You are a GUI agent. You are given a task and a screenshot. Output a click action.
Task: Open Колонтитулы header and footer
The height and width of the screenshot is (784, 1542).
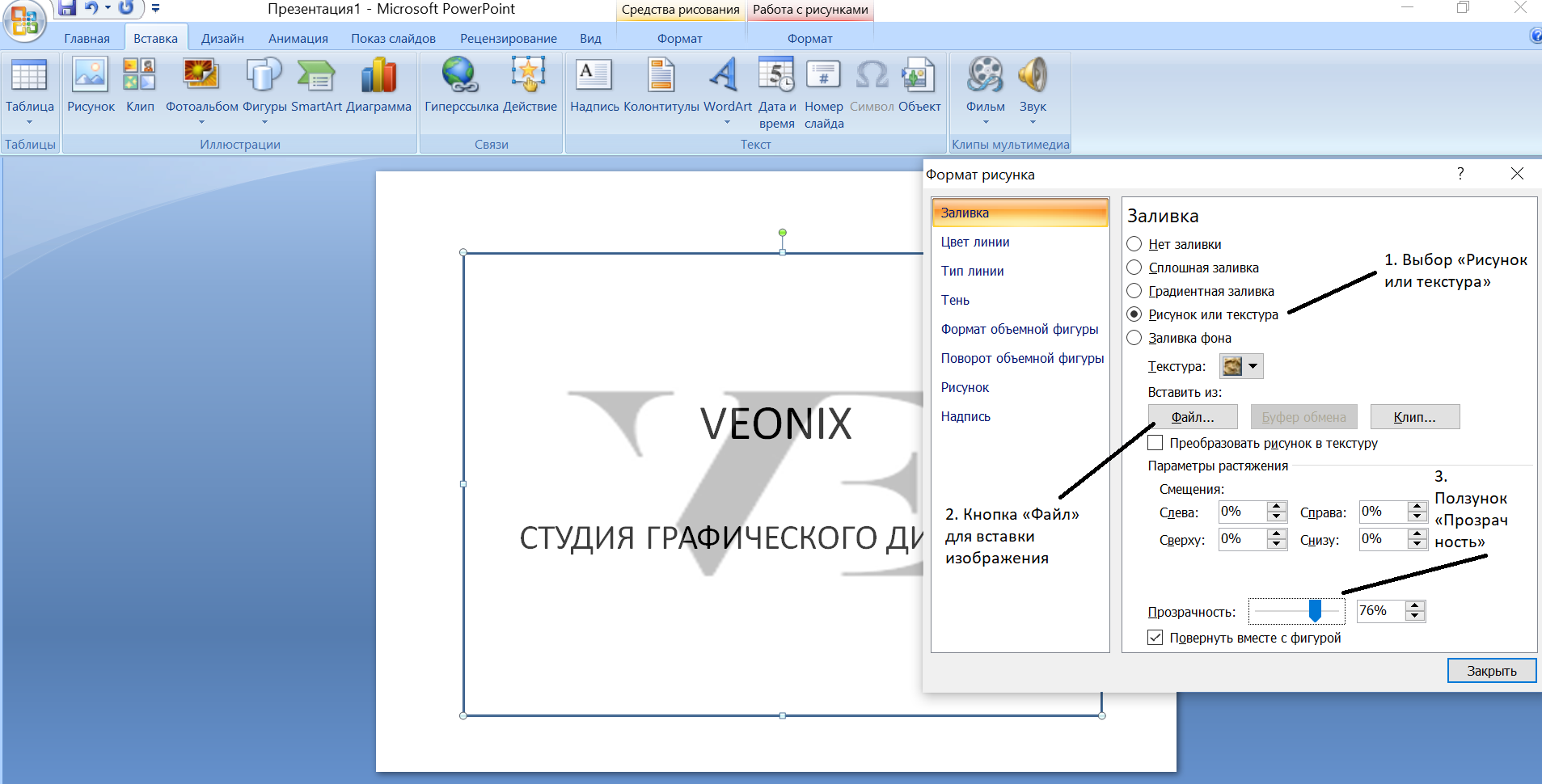click(661, 86)
